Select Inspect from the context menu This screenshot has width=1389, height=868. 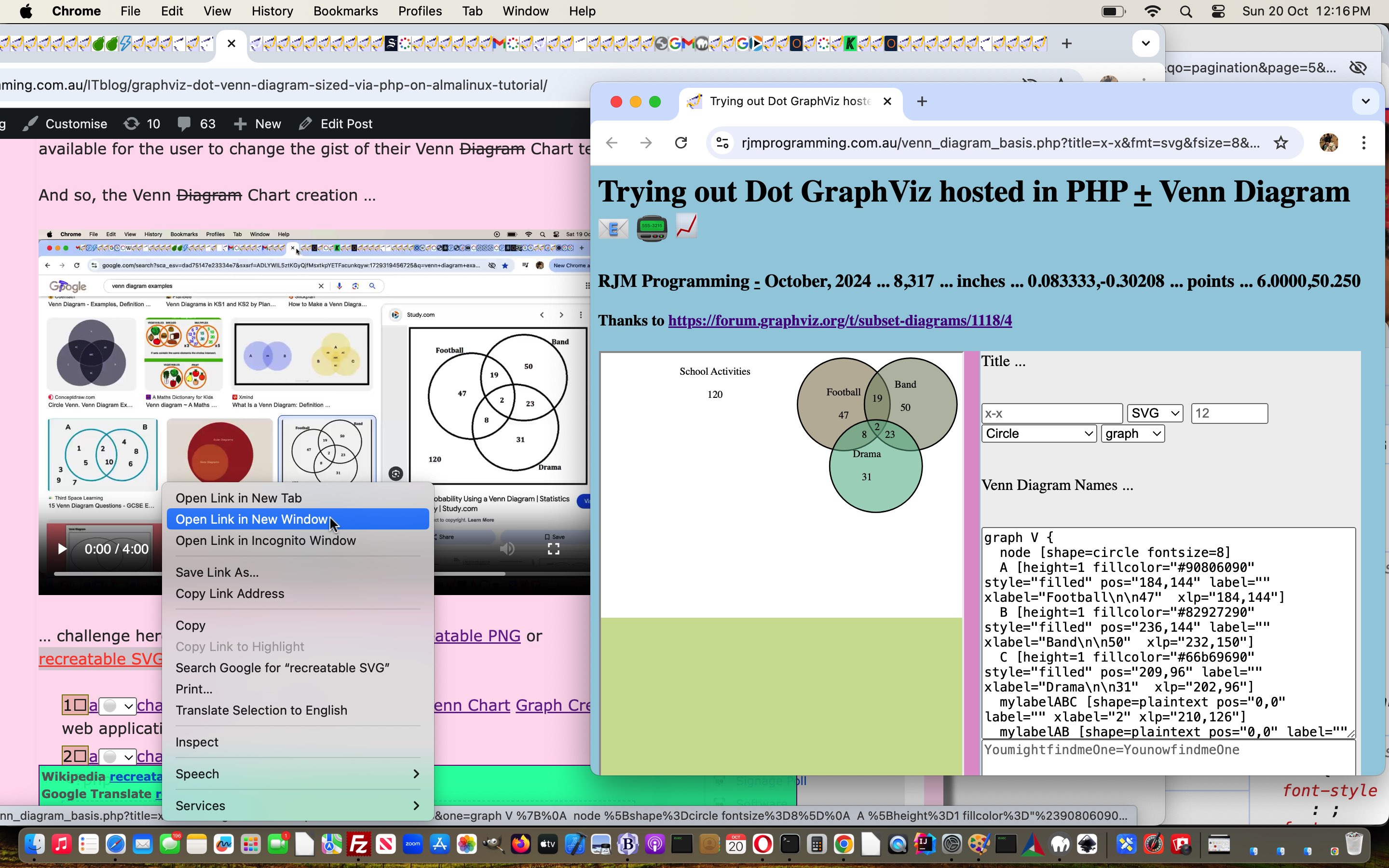pyautogui.click(x=297, y=742)
